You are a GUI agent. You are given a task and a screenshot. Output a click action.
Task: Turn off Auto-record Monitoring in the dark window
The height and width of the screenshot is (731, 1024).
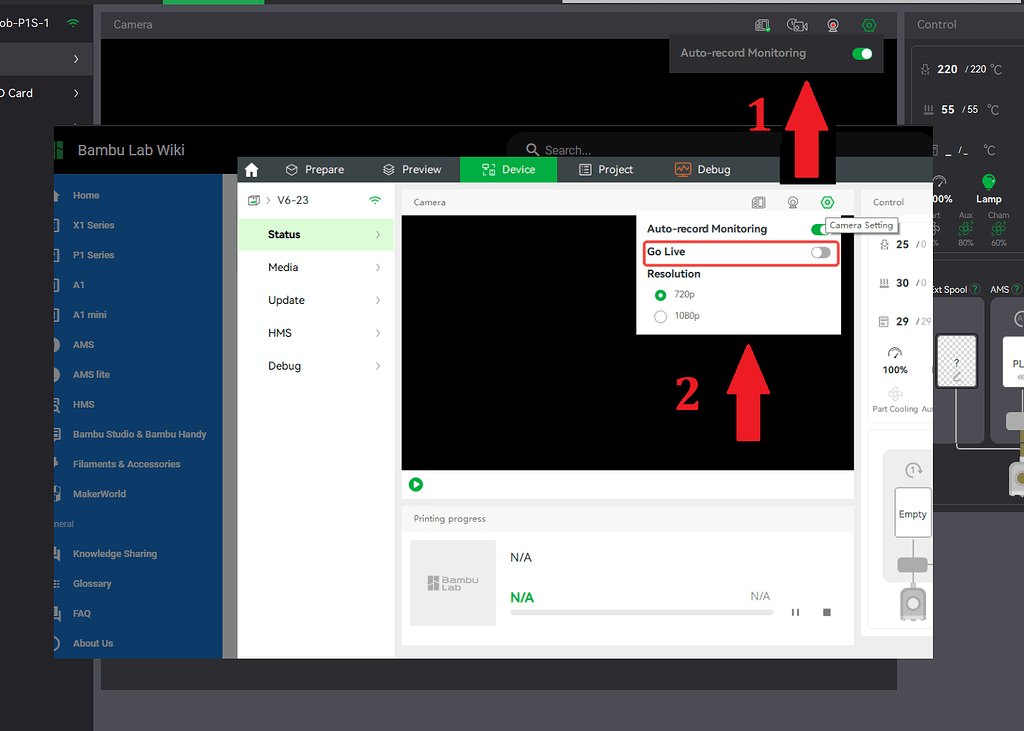click(x=862, y=54)
